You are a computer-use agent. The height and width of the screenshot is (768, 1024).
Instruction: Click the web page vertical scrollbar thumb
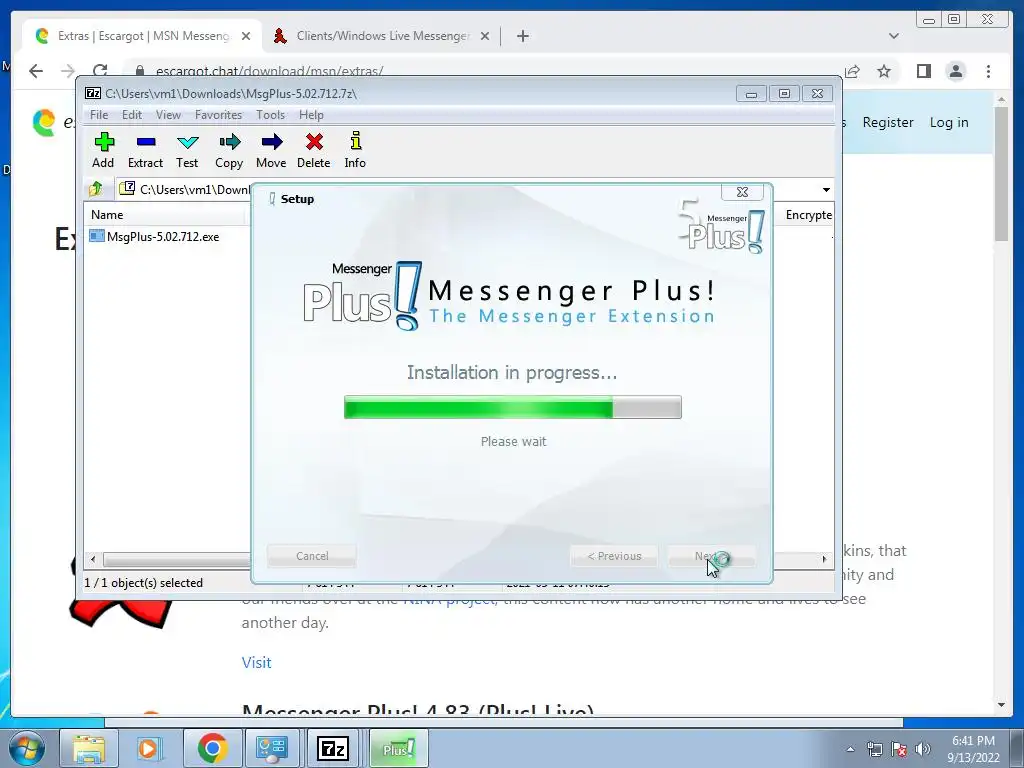[1001, 173]
